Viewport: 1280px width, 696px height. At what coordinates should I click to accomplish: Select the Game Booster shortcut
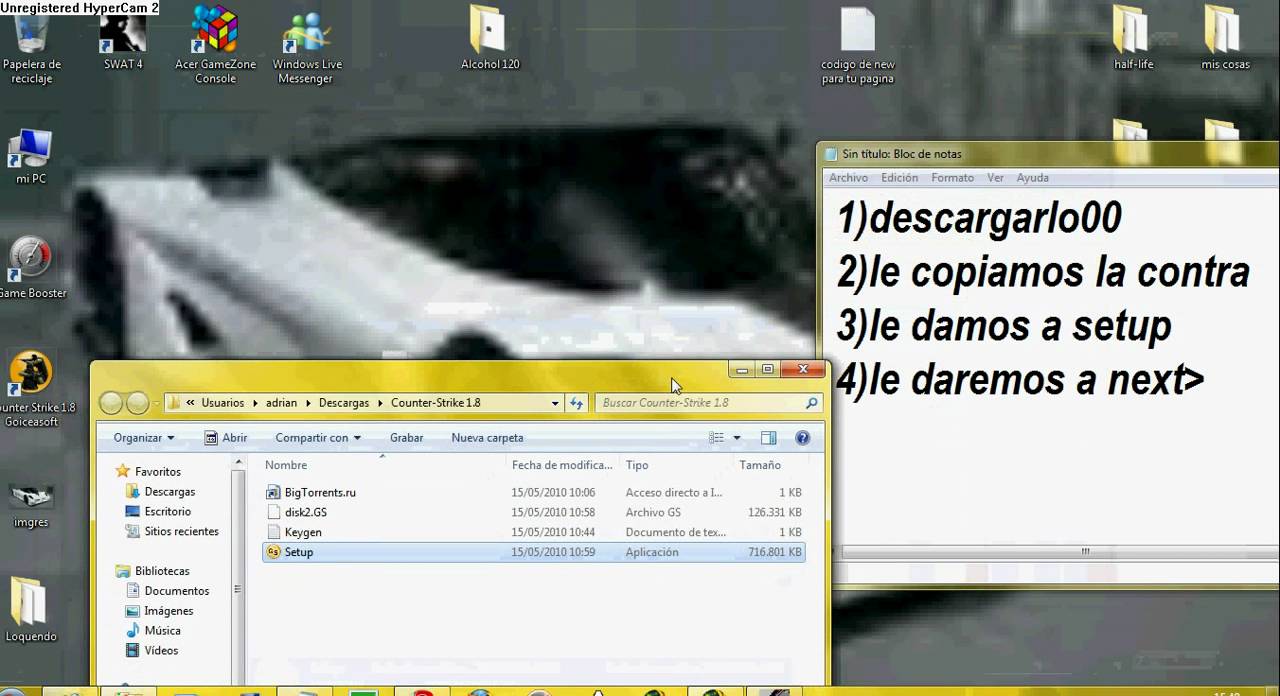tap(31, 267)
